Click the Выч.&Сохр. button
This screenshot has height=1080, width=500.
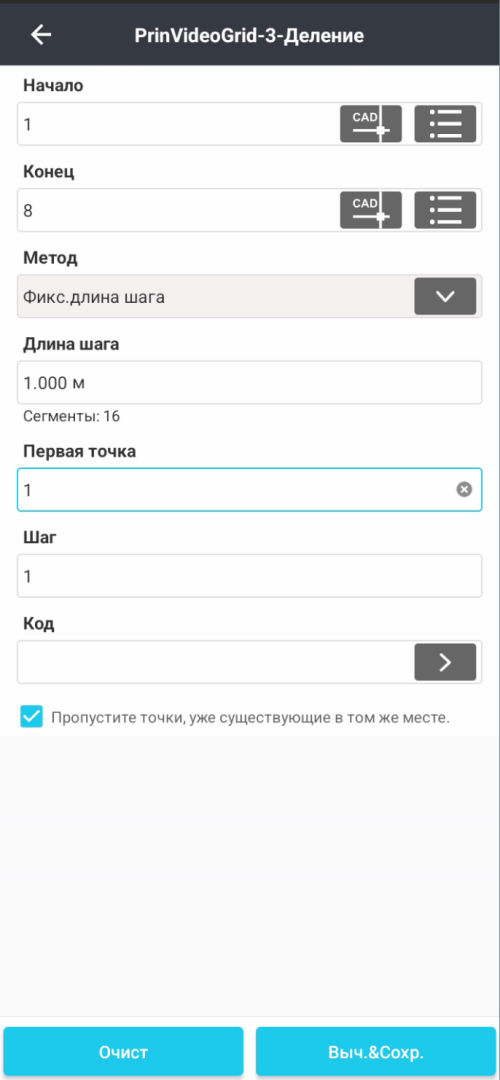(x=375, y=1052)
